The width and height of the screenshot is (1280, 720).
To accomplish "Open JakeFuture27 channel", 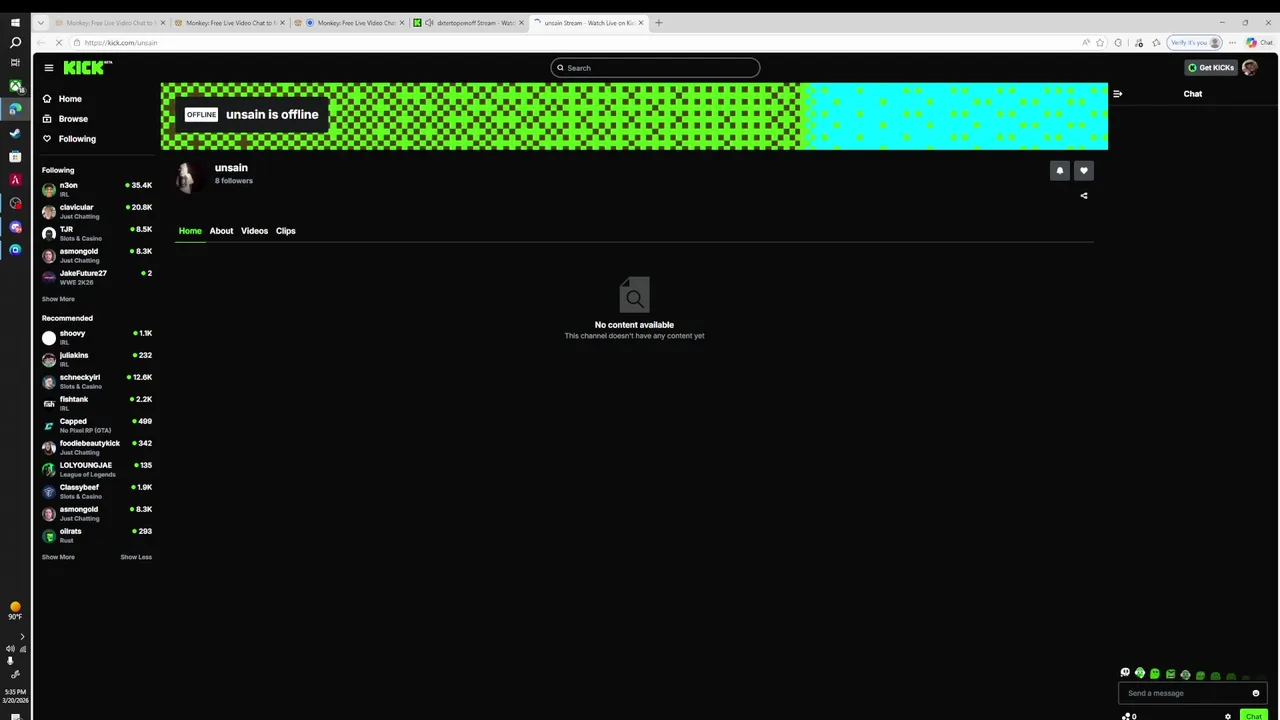I will [x=97, y=278].
